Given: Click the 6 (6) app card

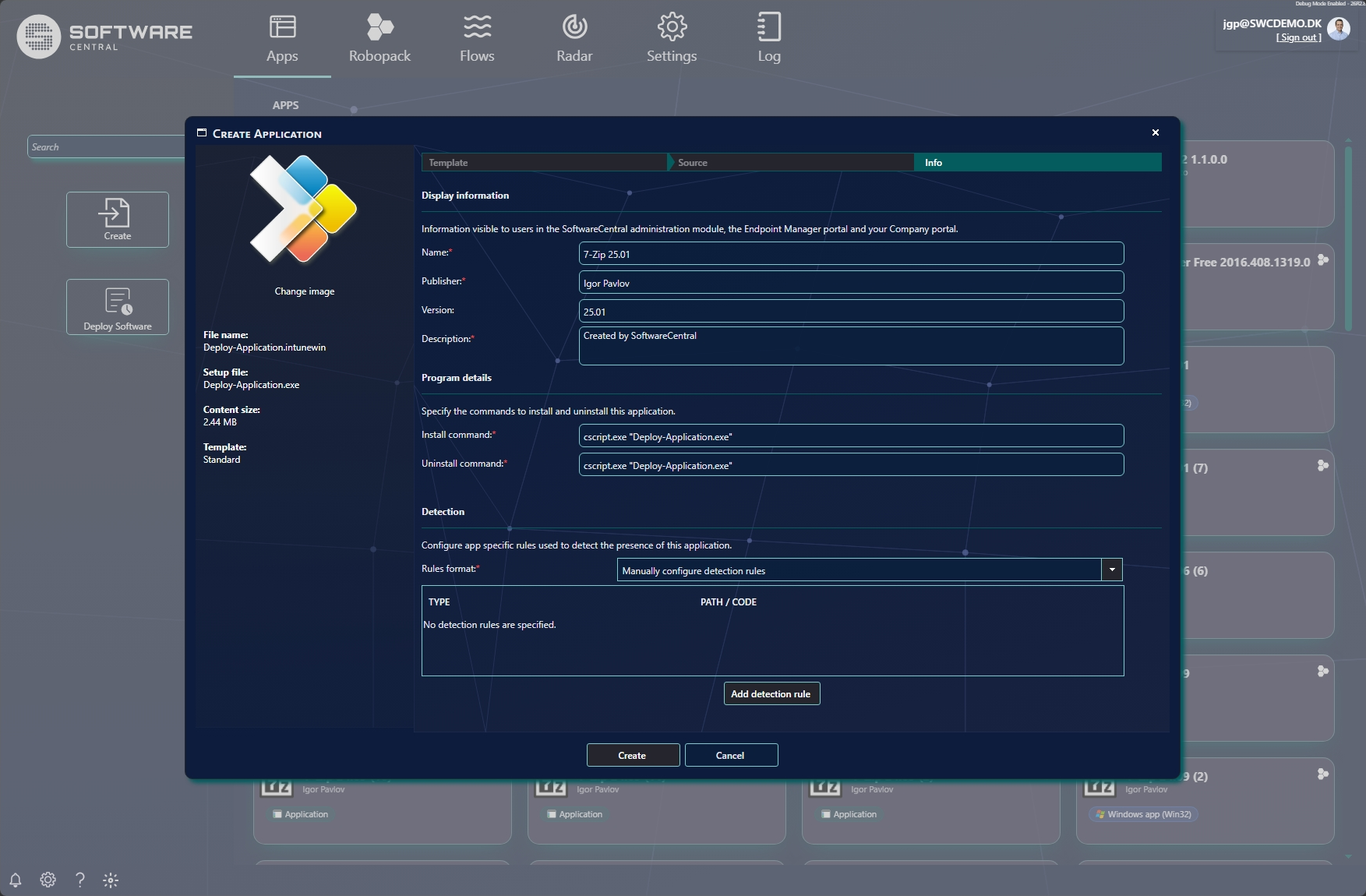Looking at the screenshot, I should (x=1258, y=595).
